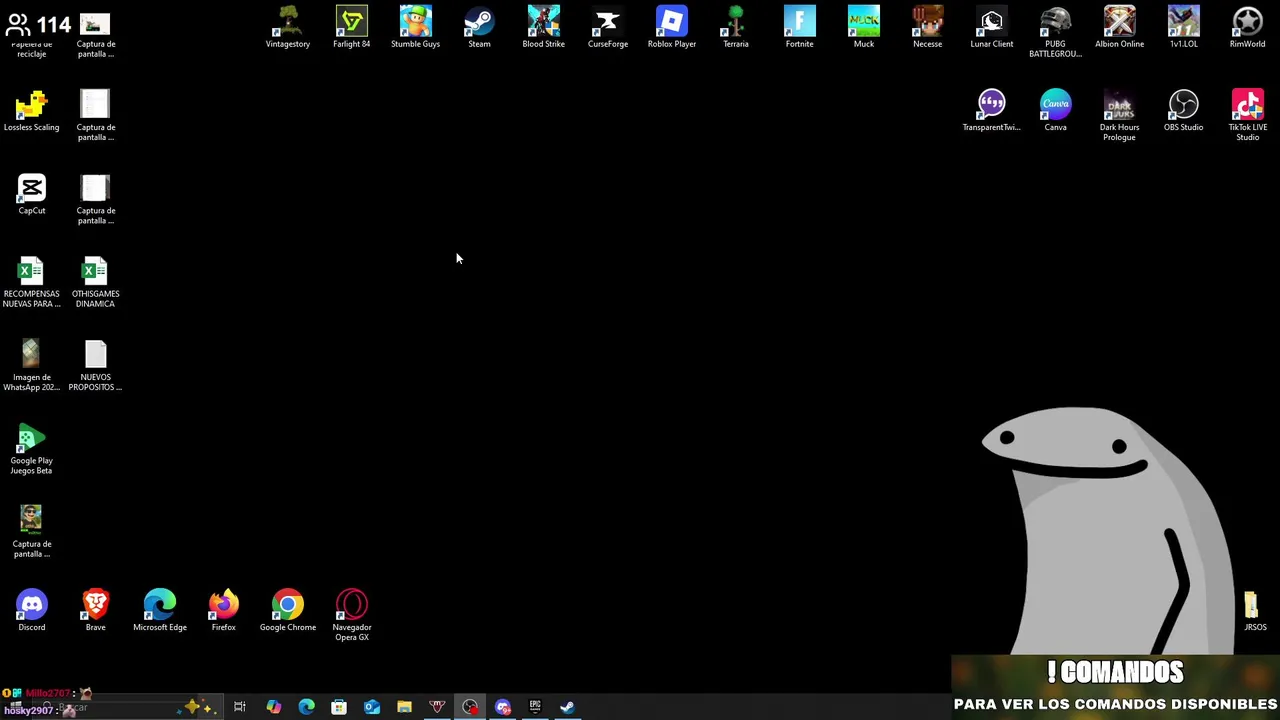This screenshot has width=1280, height=720.
Task: Select the 1v1.LOL desktop icon
Action: point(1184,27)
